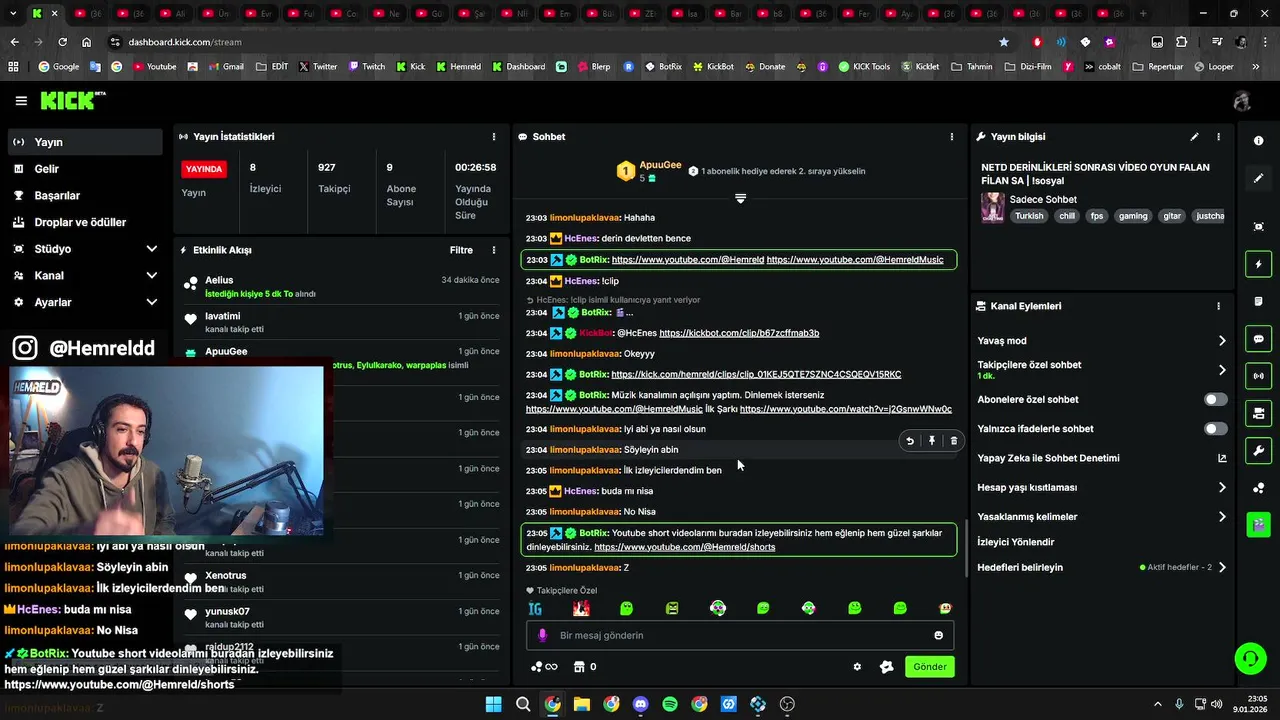1280x720 pixels.
Task: Toggle Yalnızca ifadelerle sohbet switch
Action: coord(1215,429)
